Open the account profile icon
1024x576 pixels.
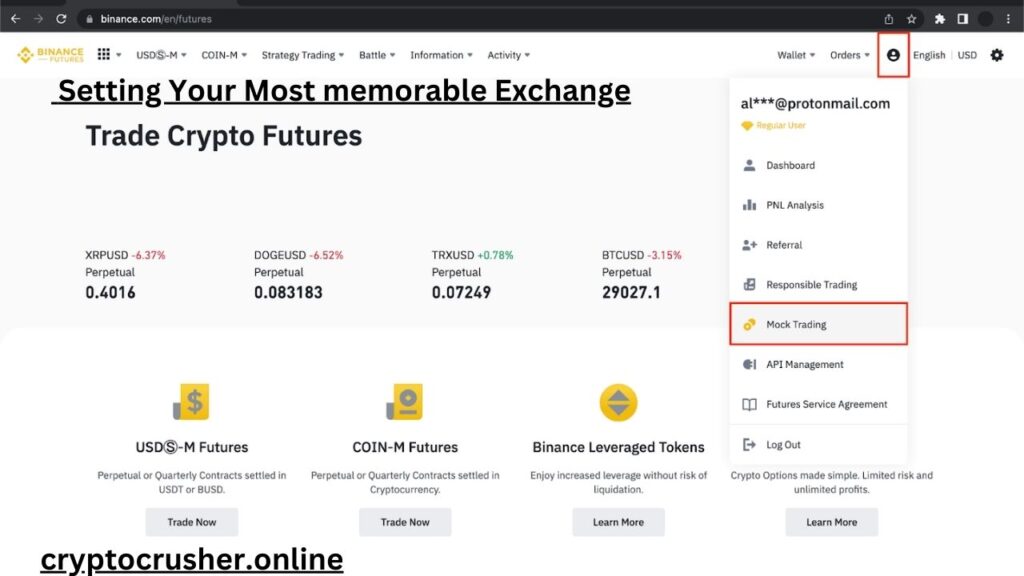pos(893,56)
